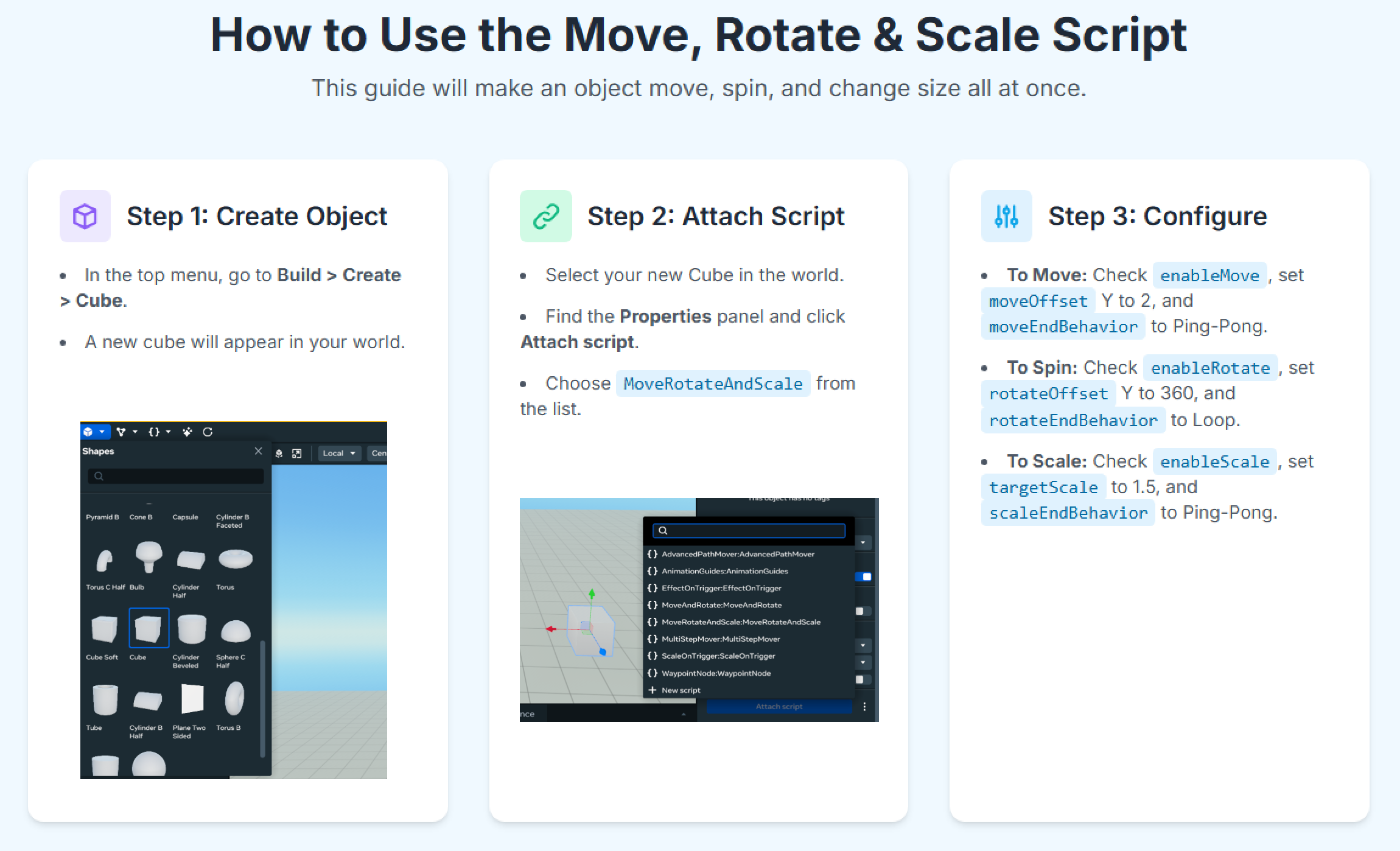The width and height of the screenshot is (1400, 851).
Task: Click the blue cube build menu icon
Action: click(89, 432)
